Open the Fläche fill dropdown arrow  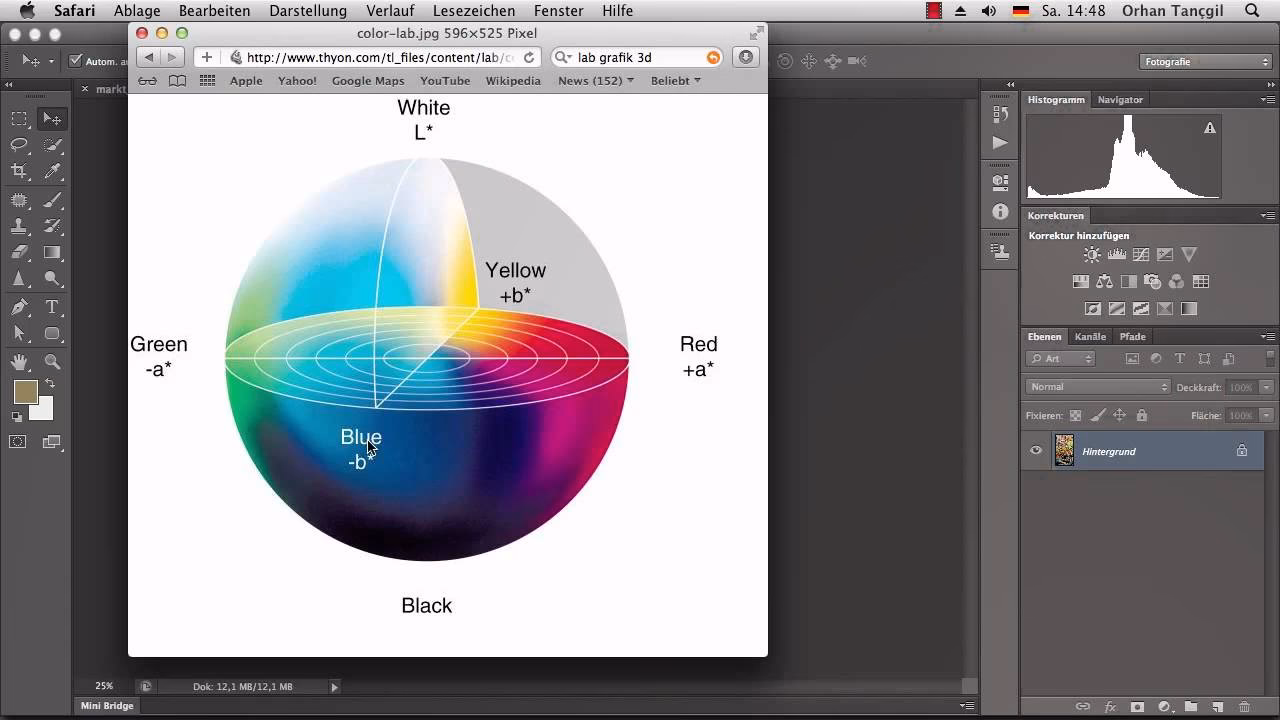pos(1266,415)
